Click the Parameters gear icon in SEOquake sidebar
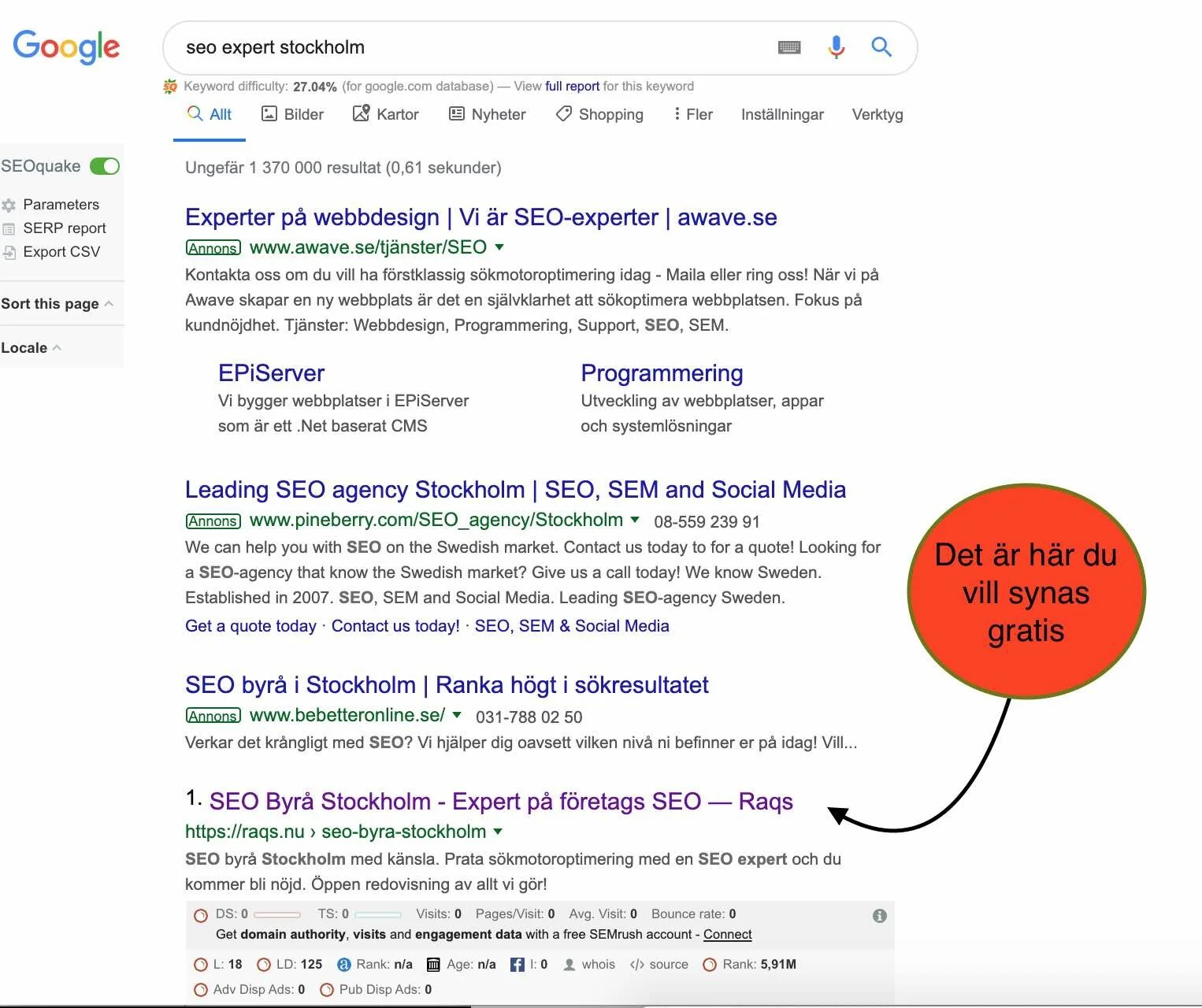Image resolution: width=1202 pixels, height=1008 pixels. [9, 205]
